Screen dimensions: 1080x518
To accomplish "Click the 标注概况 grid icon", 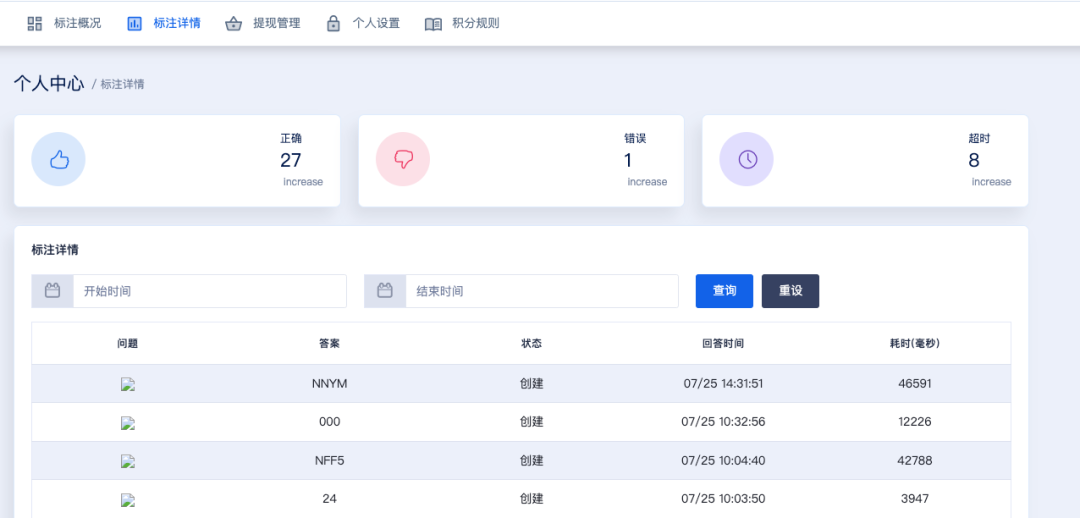I will coord(34,23).
